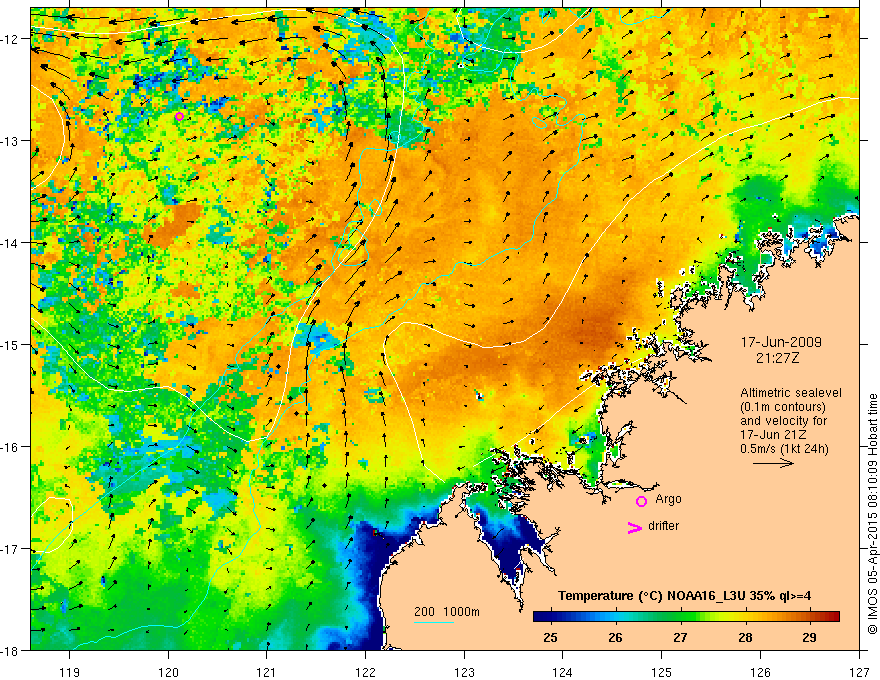Click the temperature color bar
Screen dimensions: 880x680
(x=686, y=617)
